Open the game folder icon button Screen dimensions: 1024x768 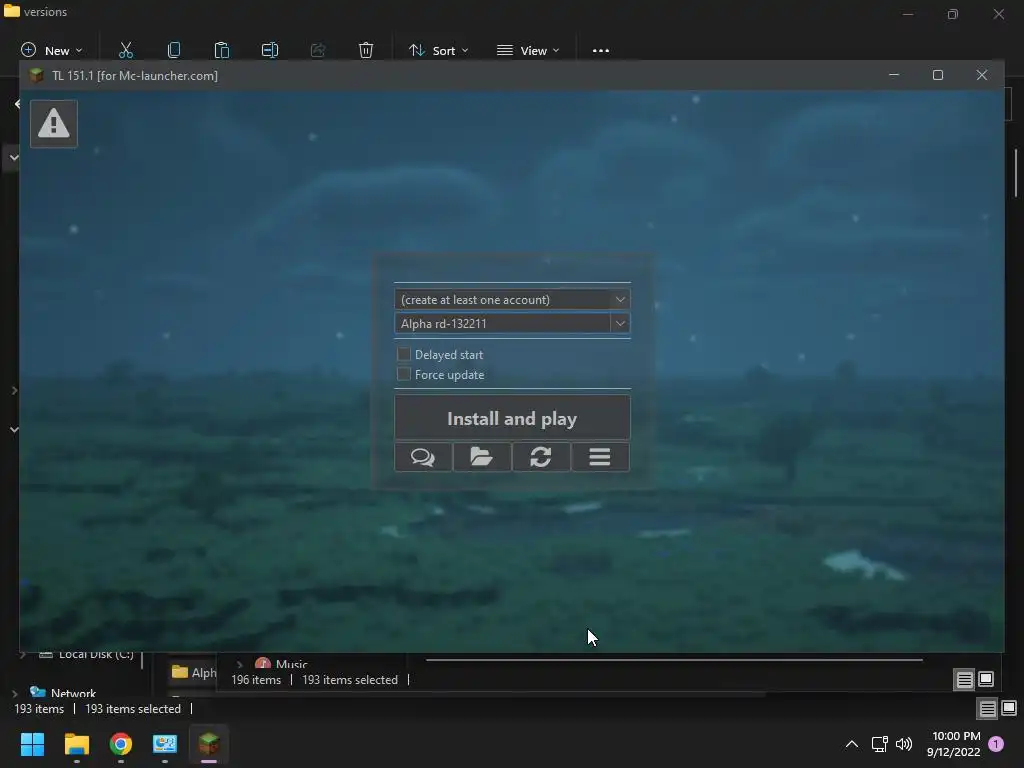pyautogui.click(x=482, y=456)
